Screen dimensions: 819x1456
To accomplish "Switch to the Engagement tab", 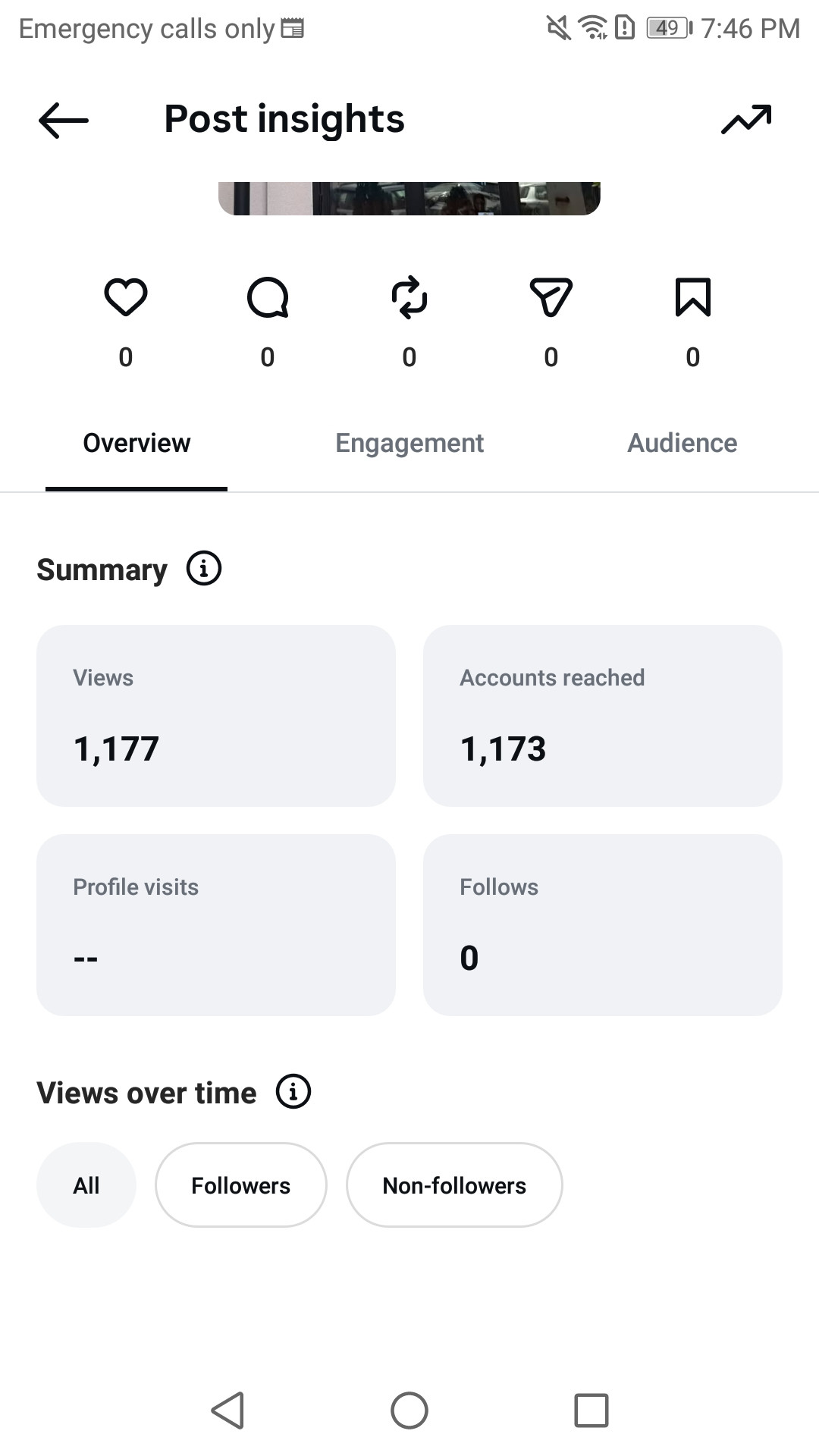I will 409,443.
